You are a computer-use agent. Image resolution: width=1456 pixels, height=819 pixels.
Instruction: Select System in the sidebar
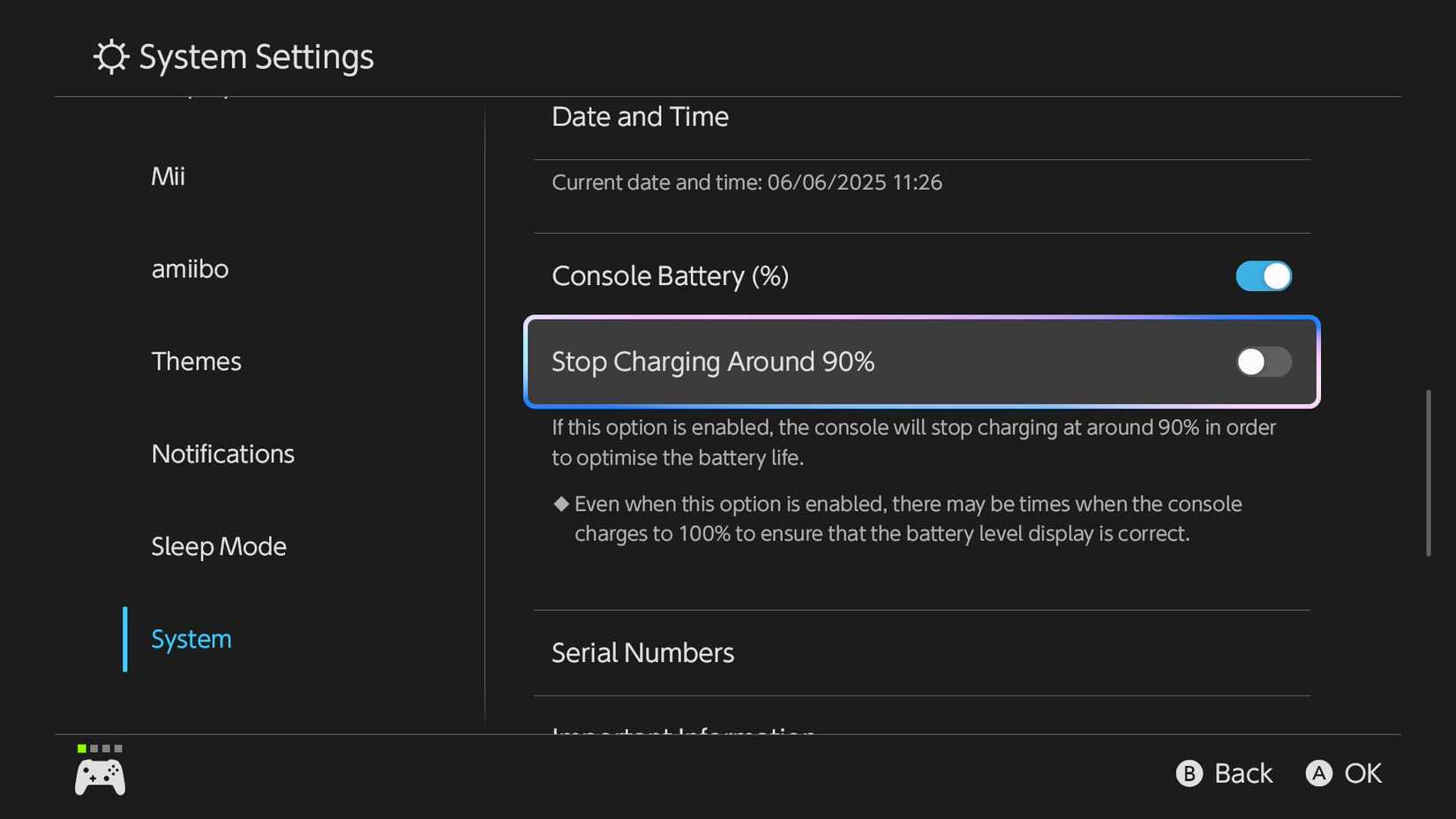click(191, 638)
